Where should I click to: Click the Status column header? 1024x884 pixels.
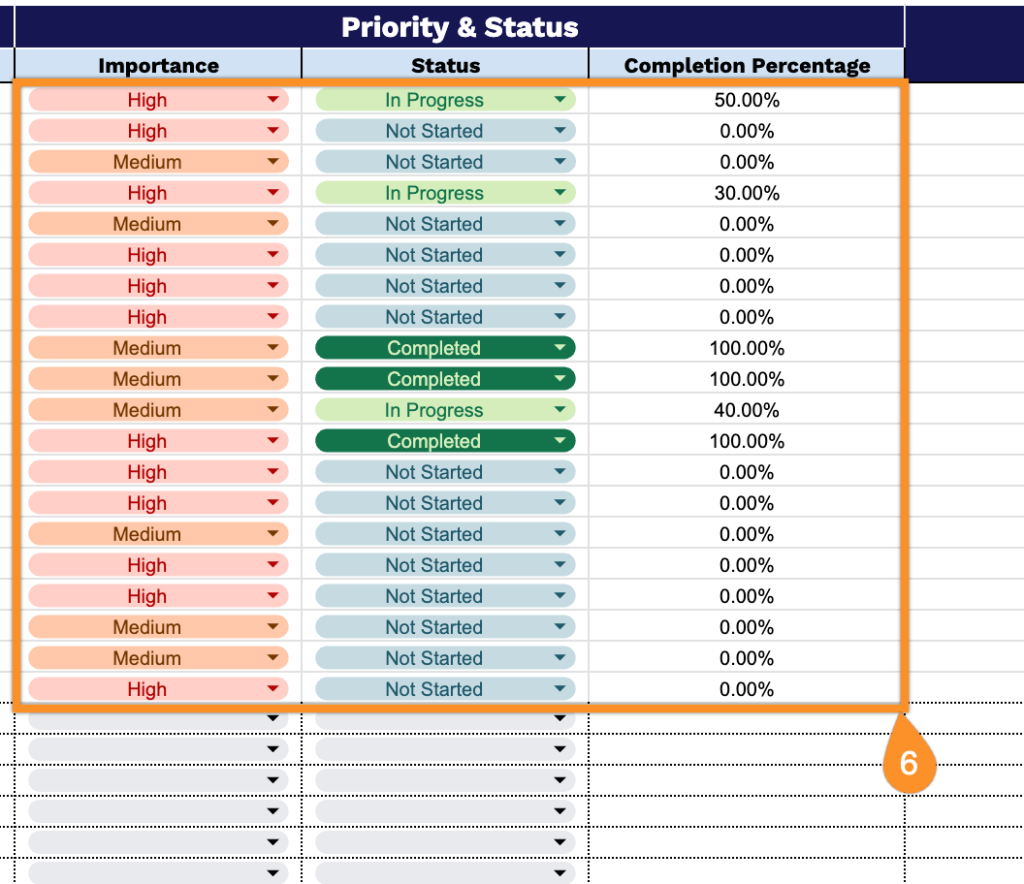[445, 66]
